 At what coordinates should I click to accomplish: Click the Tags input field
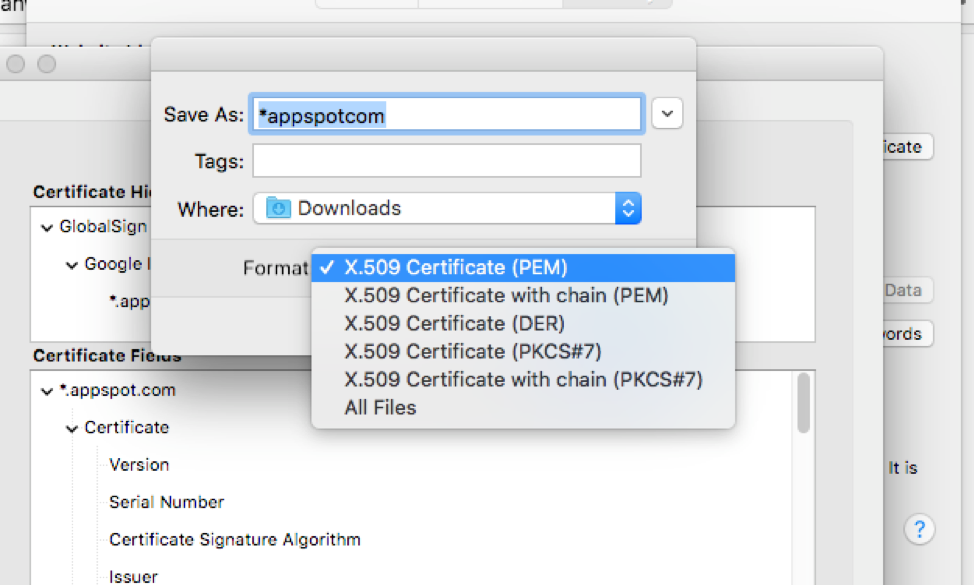click(x=446, y=161)
